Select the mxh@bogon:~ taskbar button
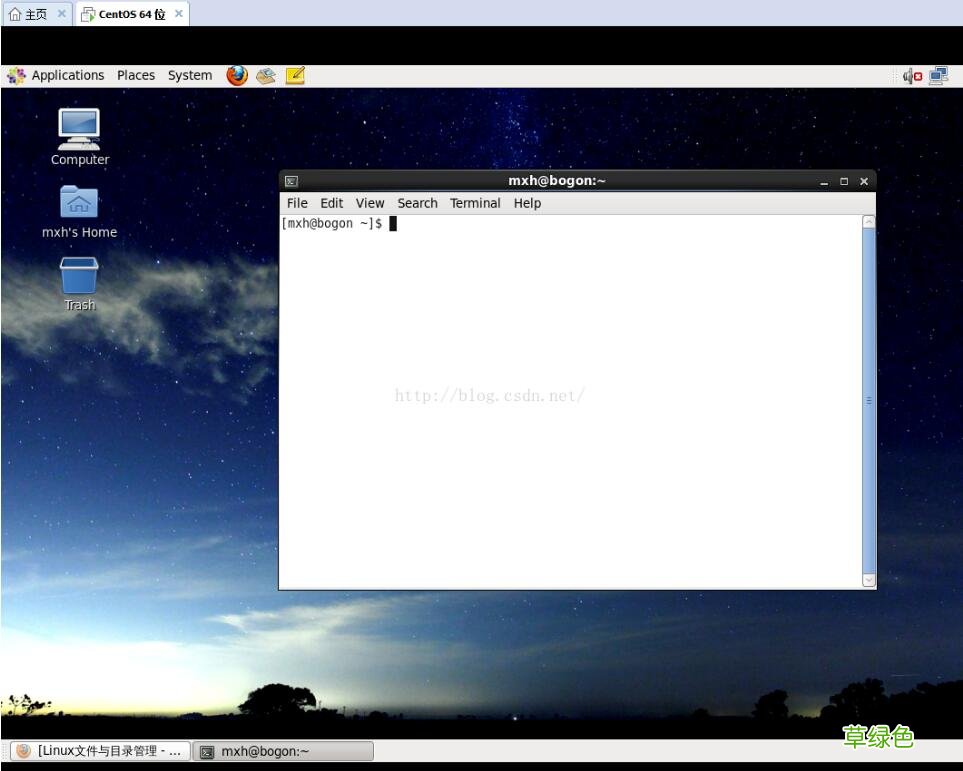The image size is (963, 771). 283,751
